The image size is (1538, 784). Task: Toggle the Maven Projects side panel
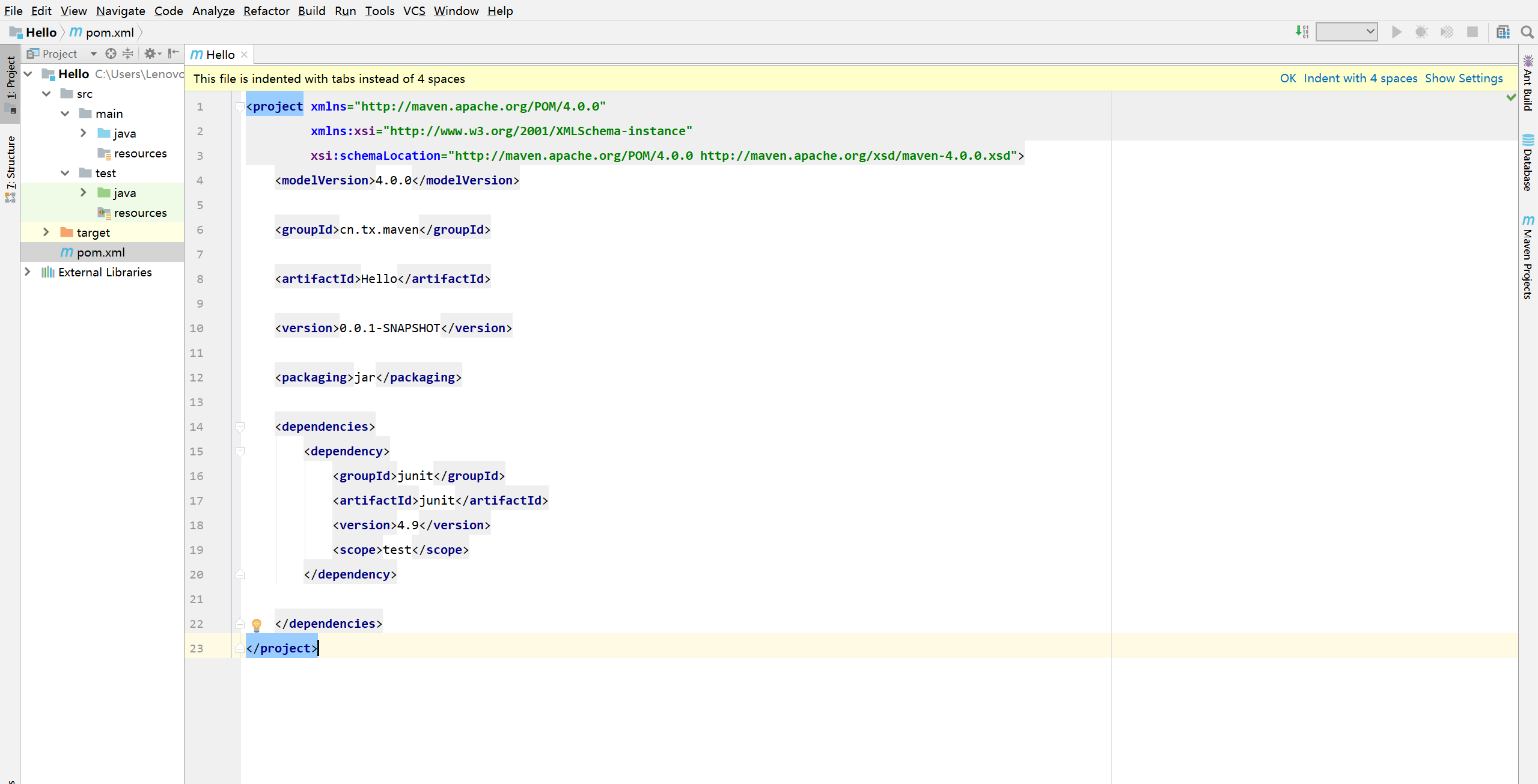(x=1528, y=257)
